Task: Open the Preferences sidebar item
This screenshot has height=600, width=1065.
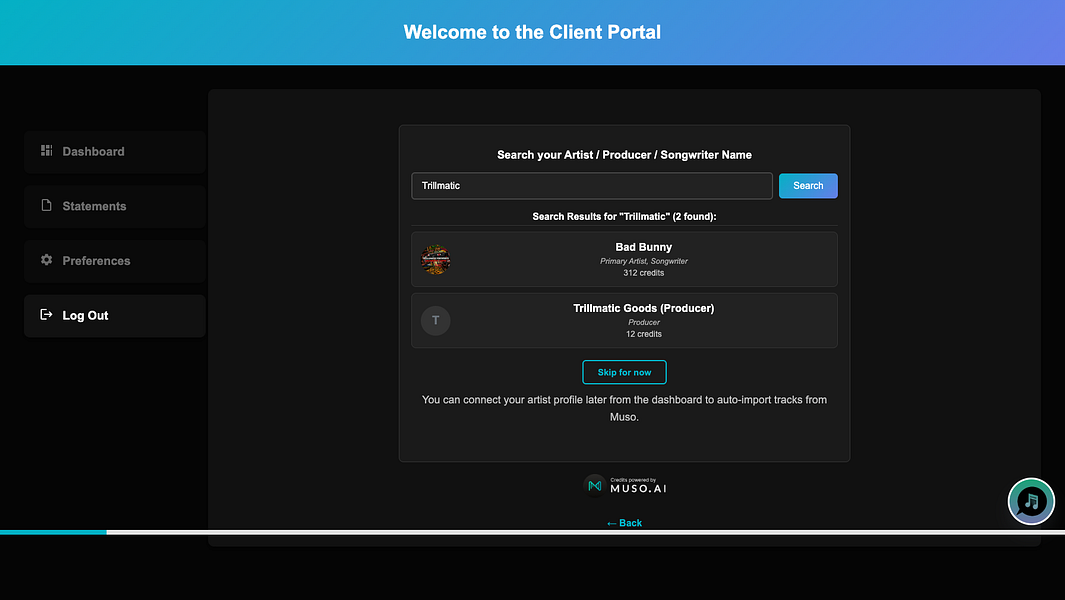Action: tap(115, 261)
